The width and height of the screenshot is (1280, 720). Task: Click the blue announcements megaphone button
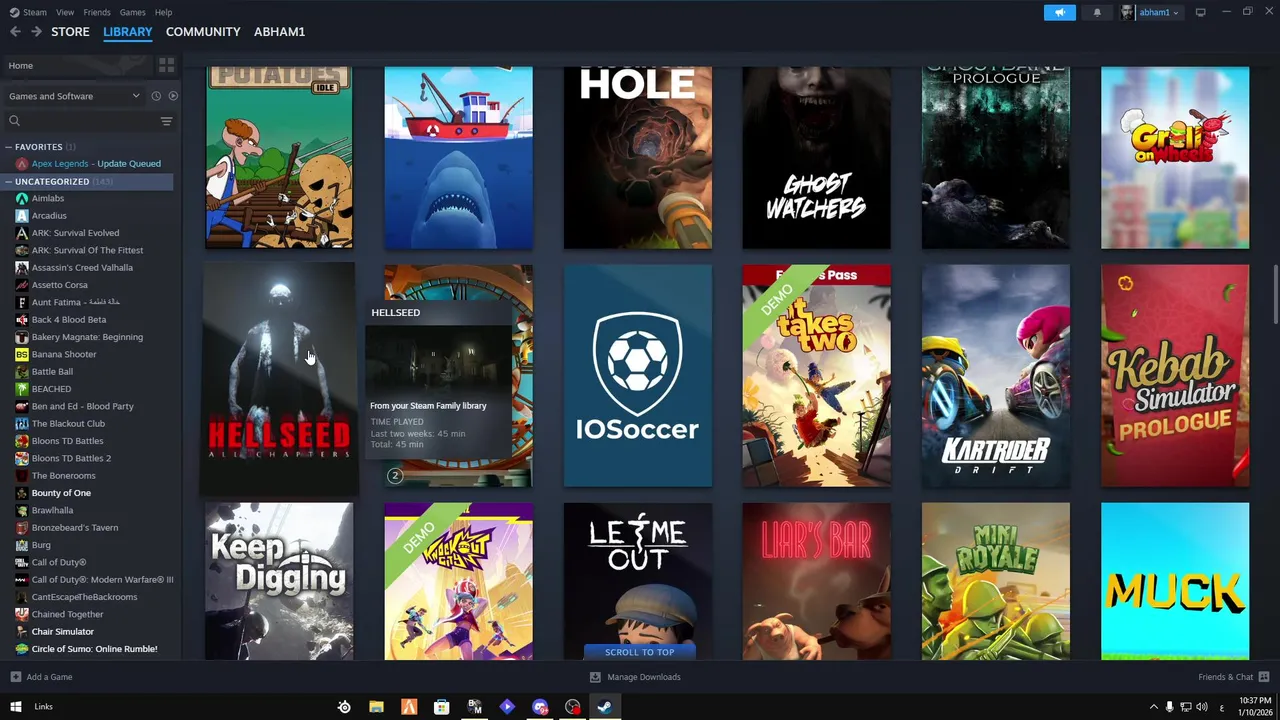tap(1060, 12)
